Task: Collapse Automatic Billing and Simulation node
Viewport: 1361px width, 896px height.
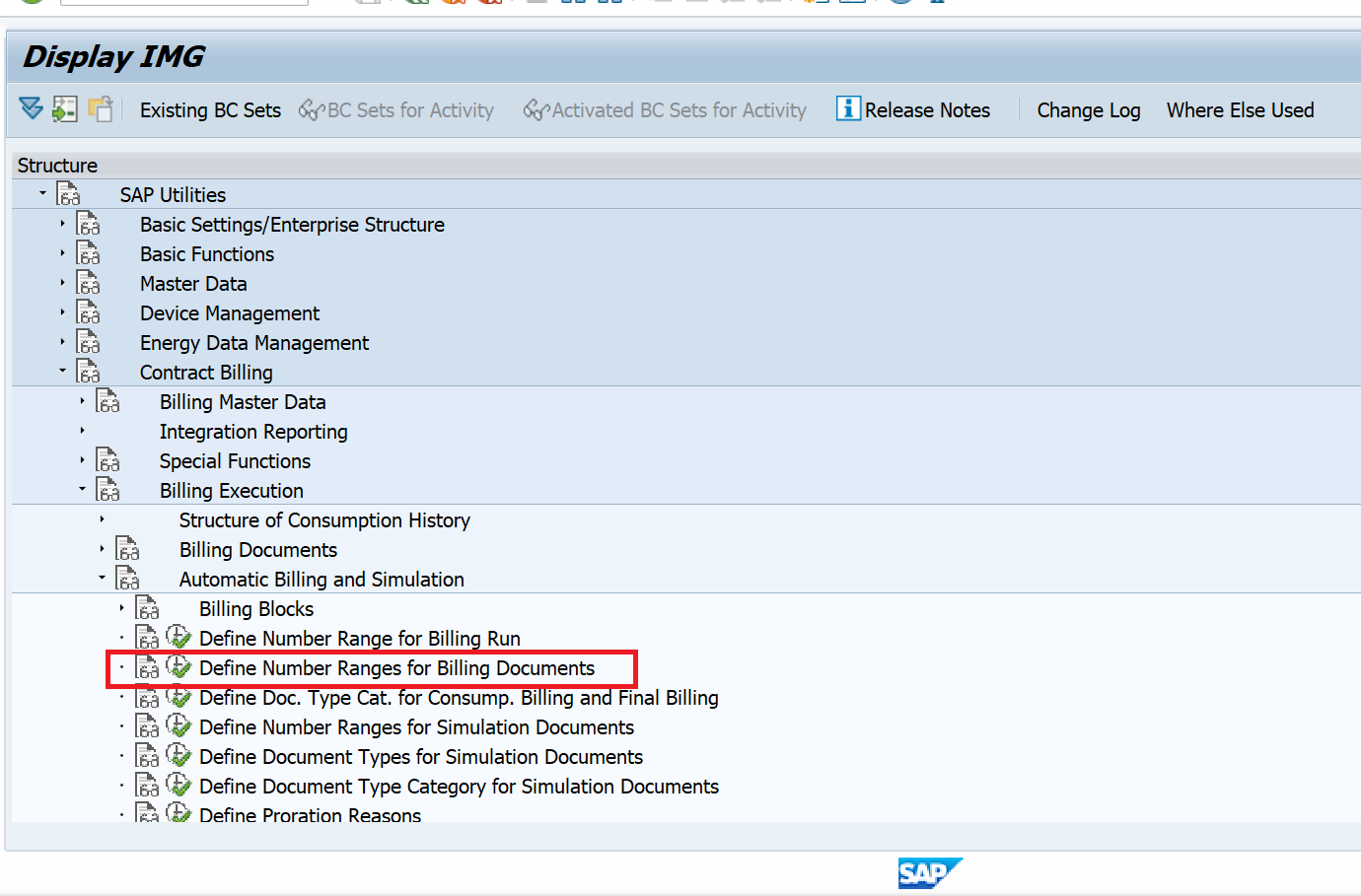Action: click(102, 578)
